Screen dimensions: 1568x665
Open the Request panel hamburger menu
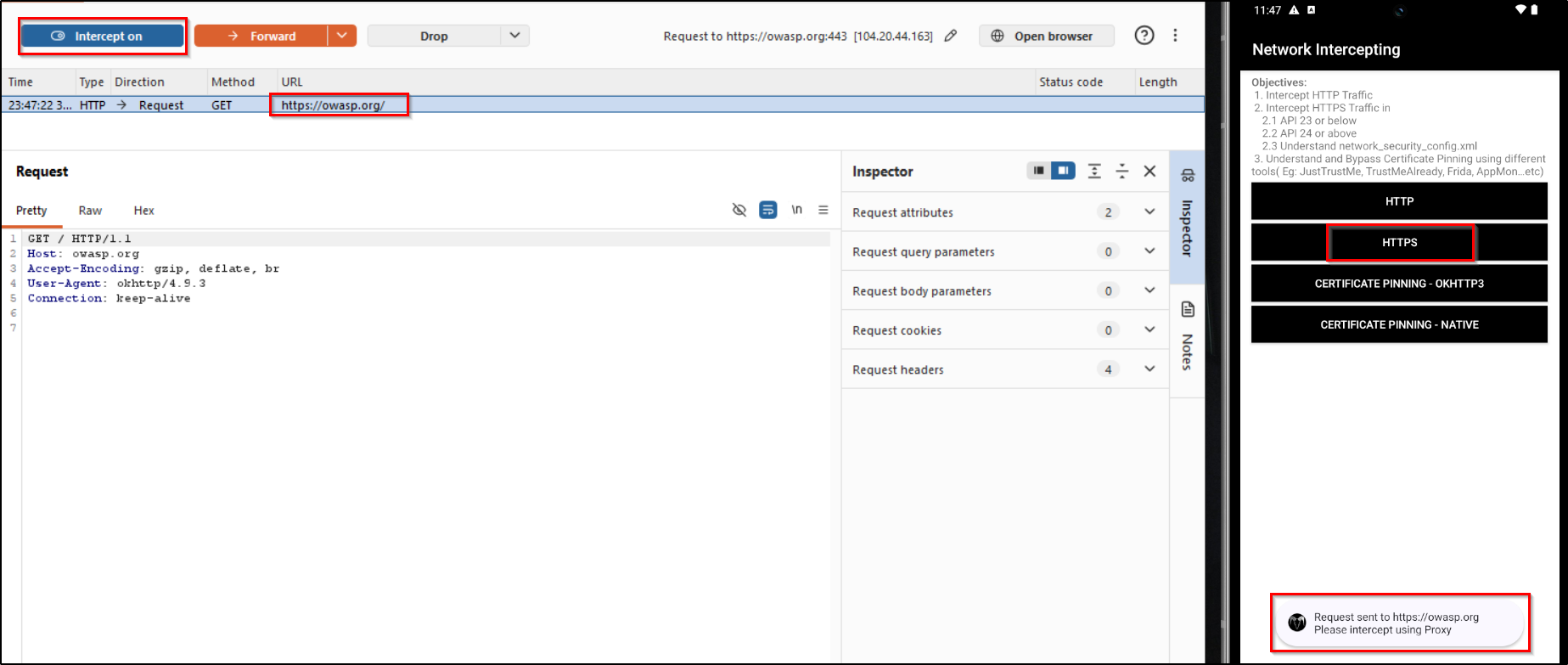(823, 210)
